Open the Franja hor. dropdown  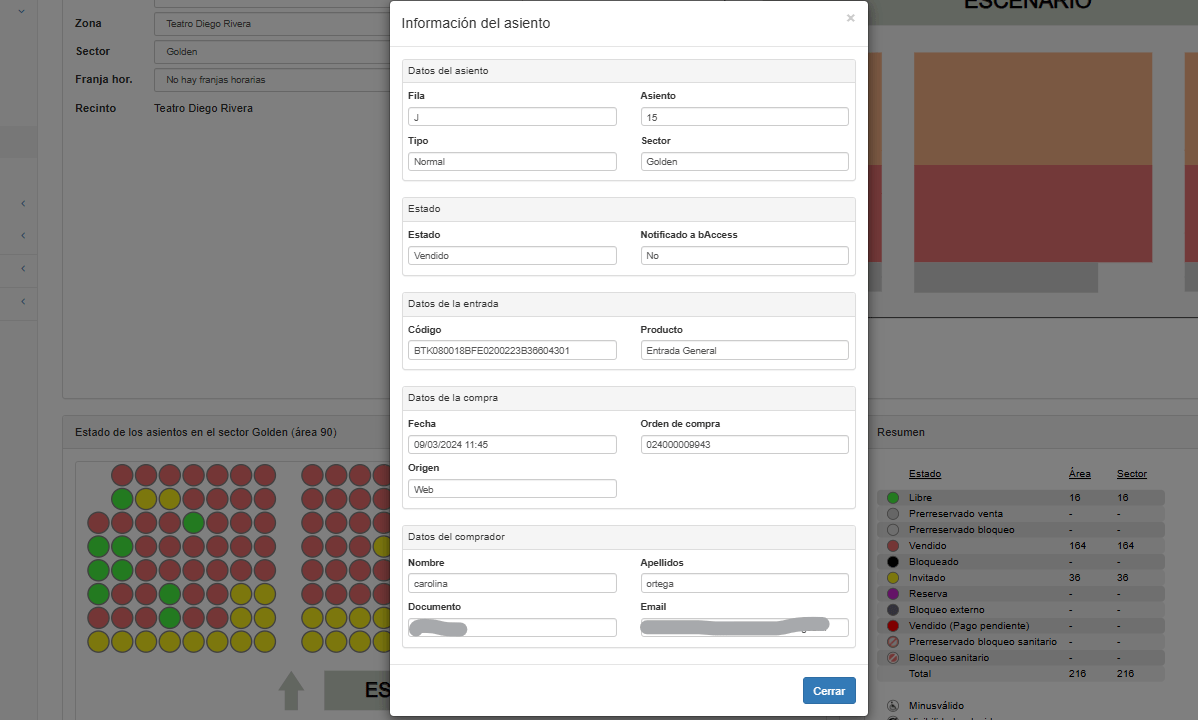272,79
